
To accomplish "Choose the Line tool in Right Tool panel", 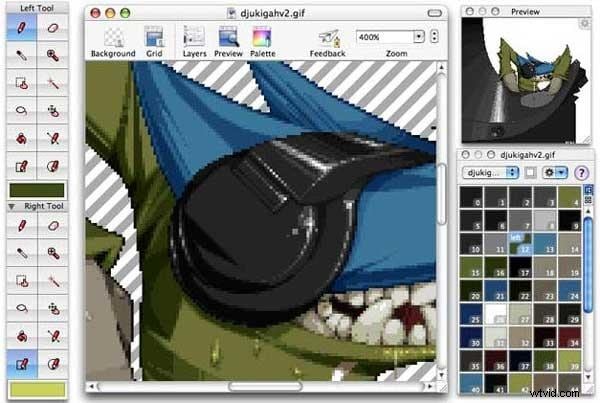I will [x=53, y=336].
